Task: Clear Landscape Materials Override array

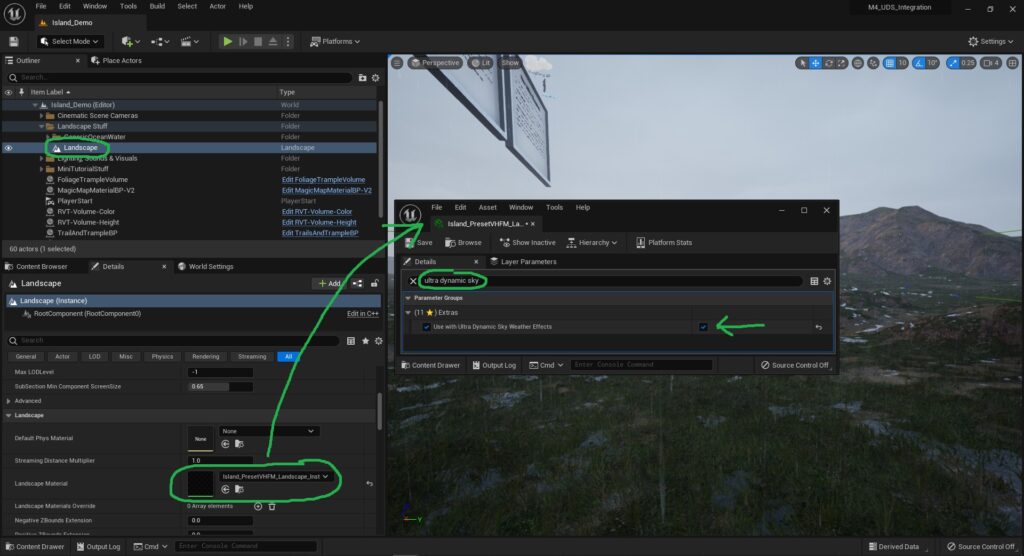Action: point(272,506)
